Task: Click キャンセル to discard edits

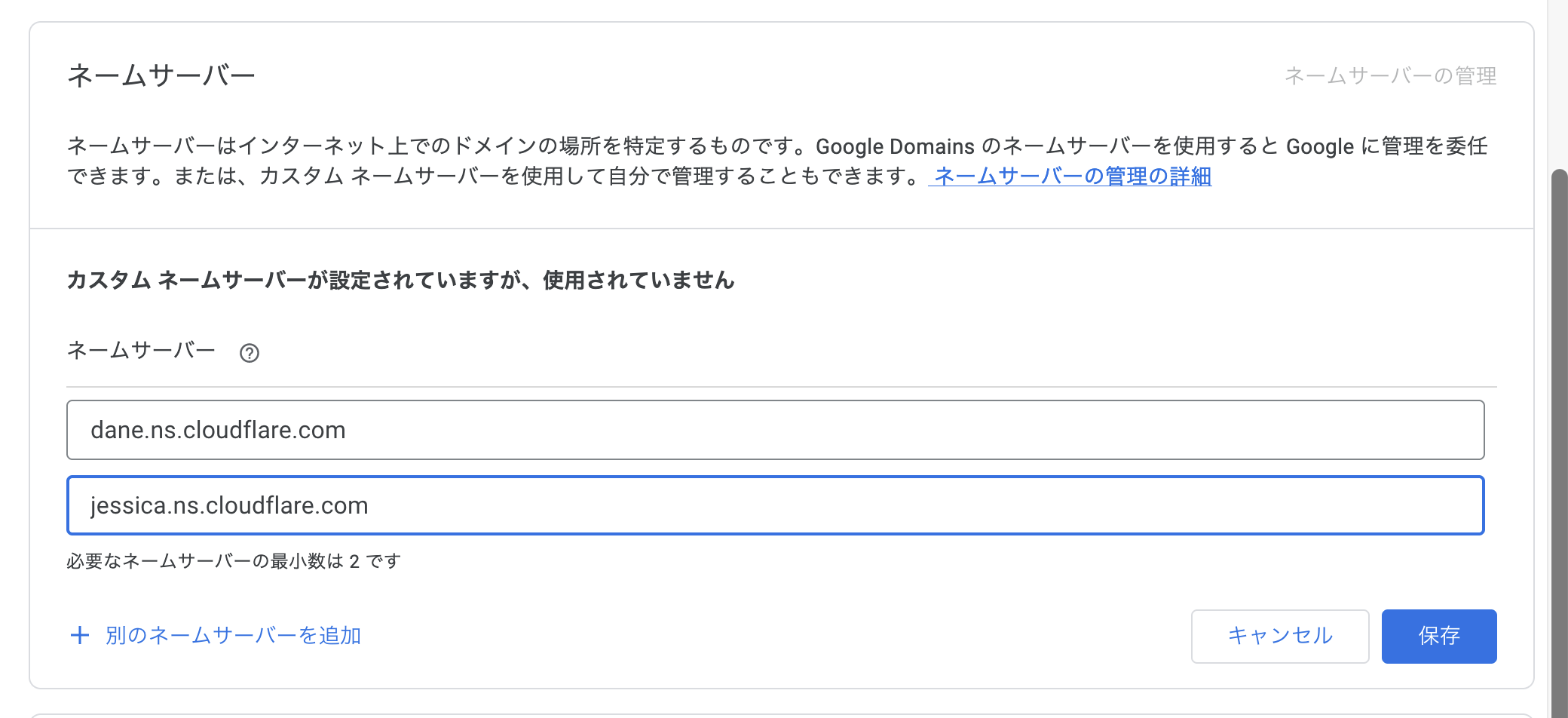Action: pos(1279,636)
